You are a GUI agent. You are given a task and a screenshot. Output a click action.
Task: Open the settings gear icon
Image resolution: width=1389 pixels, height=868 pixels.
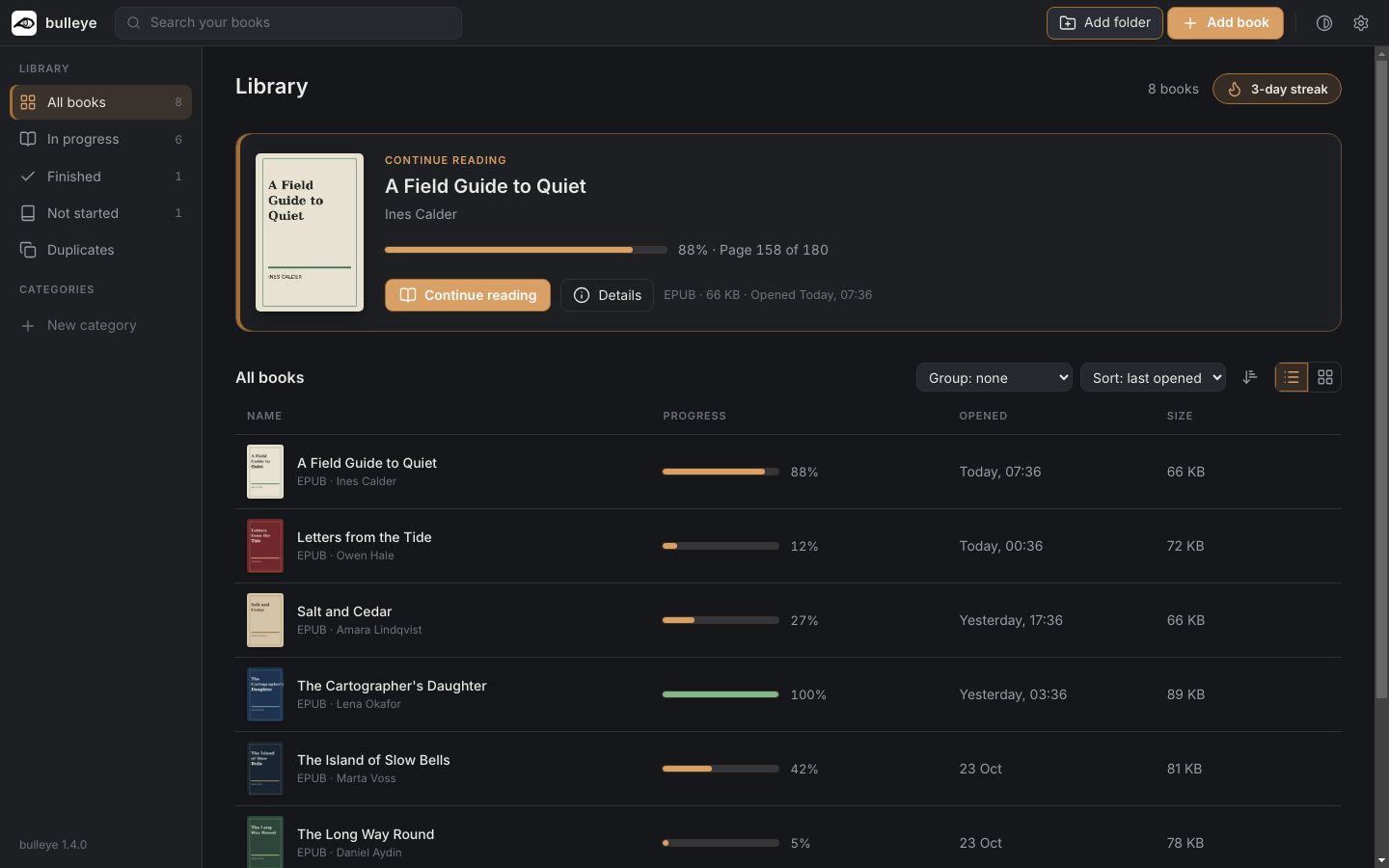pos(1361,23)
